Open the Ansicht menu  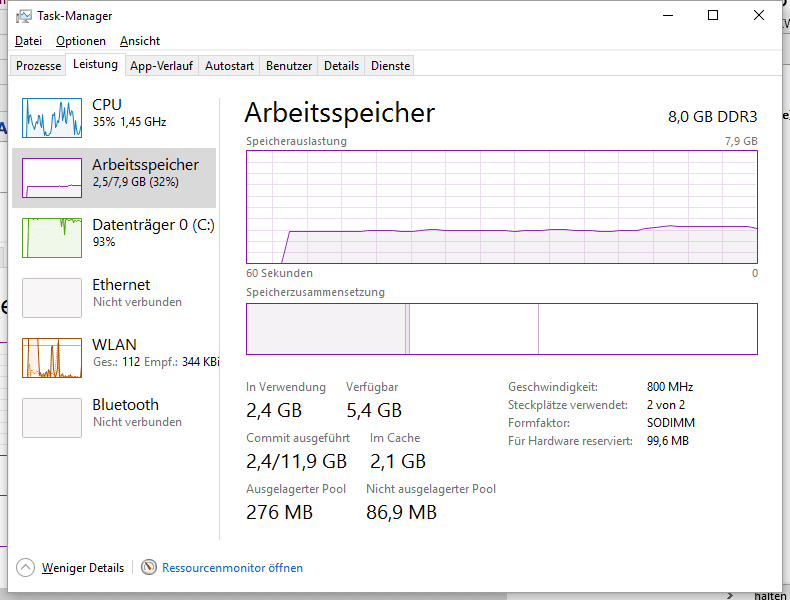click(x=140, y=41)
